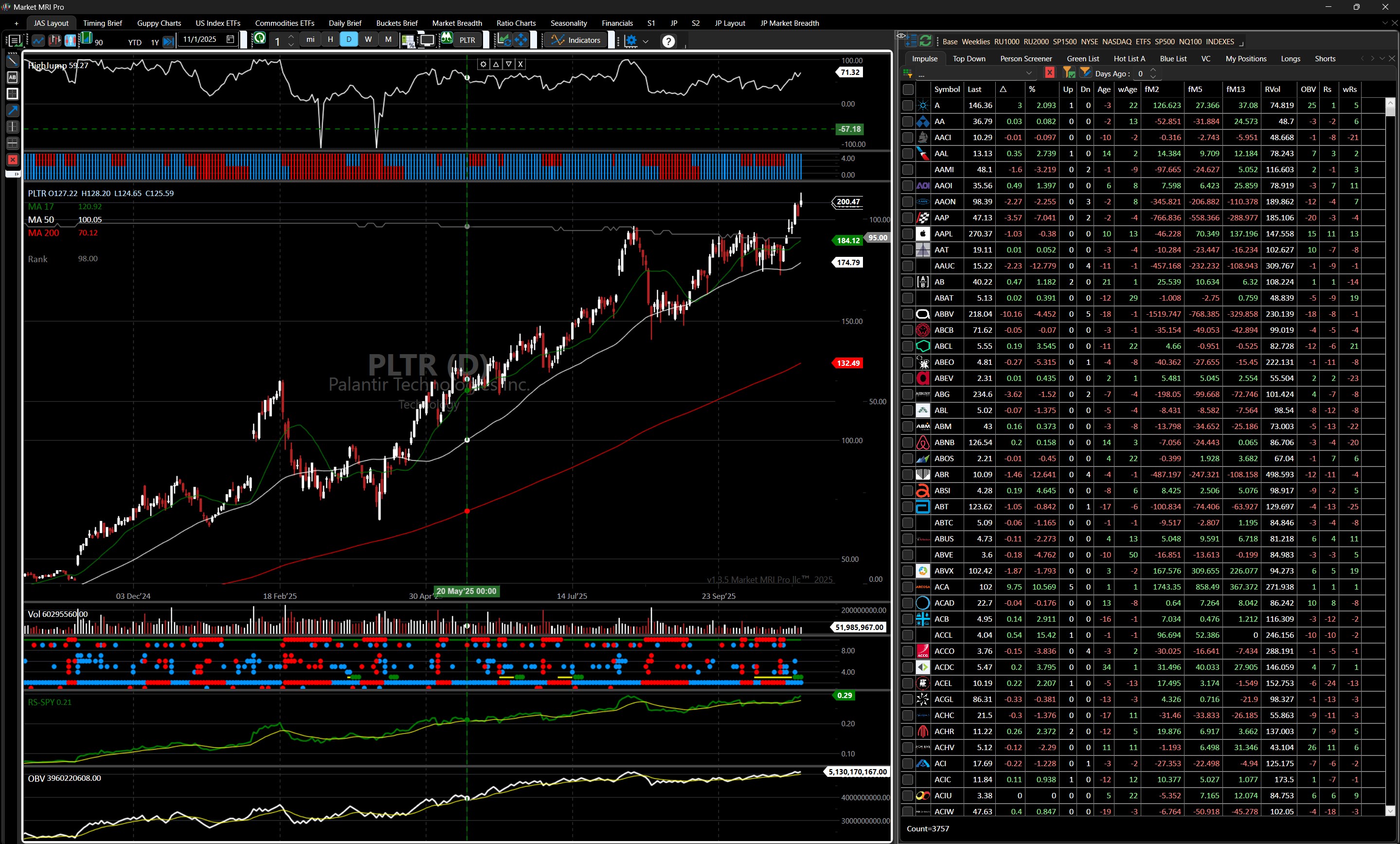The width and height of the screenshot is (1400, 844).
Task: Click the green binoculars symbol search icon
Action: coord(447,40)
